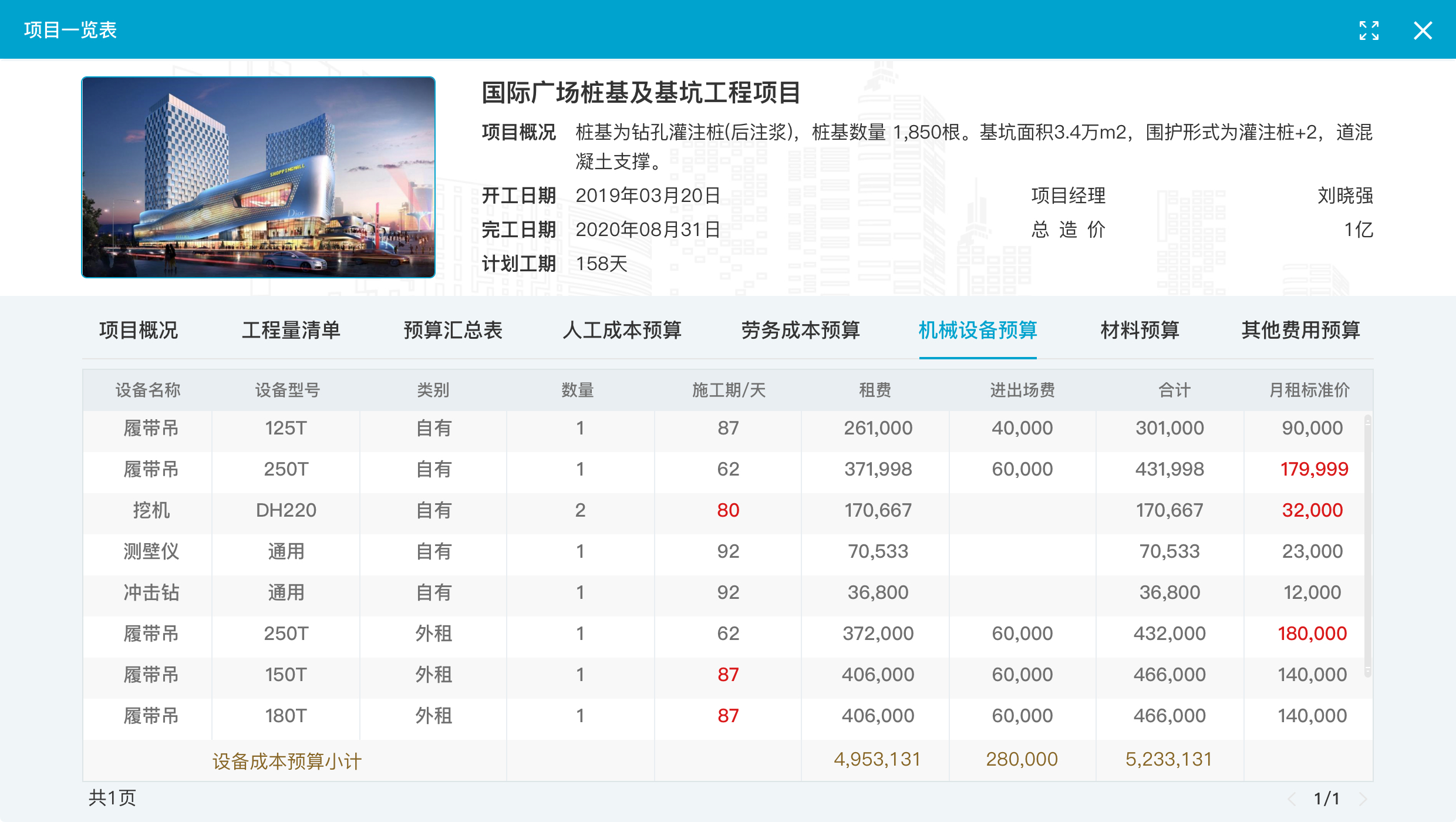
Task: Click 类别 column header
Action: pos(433,390)
